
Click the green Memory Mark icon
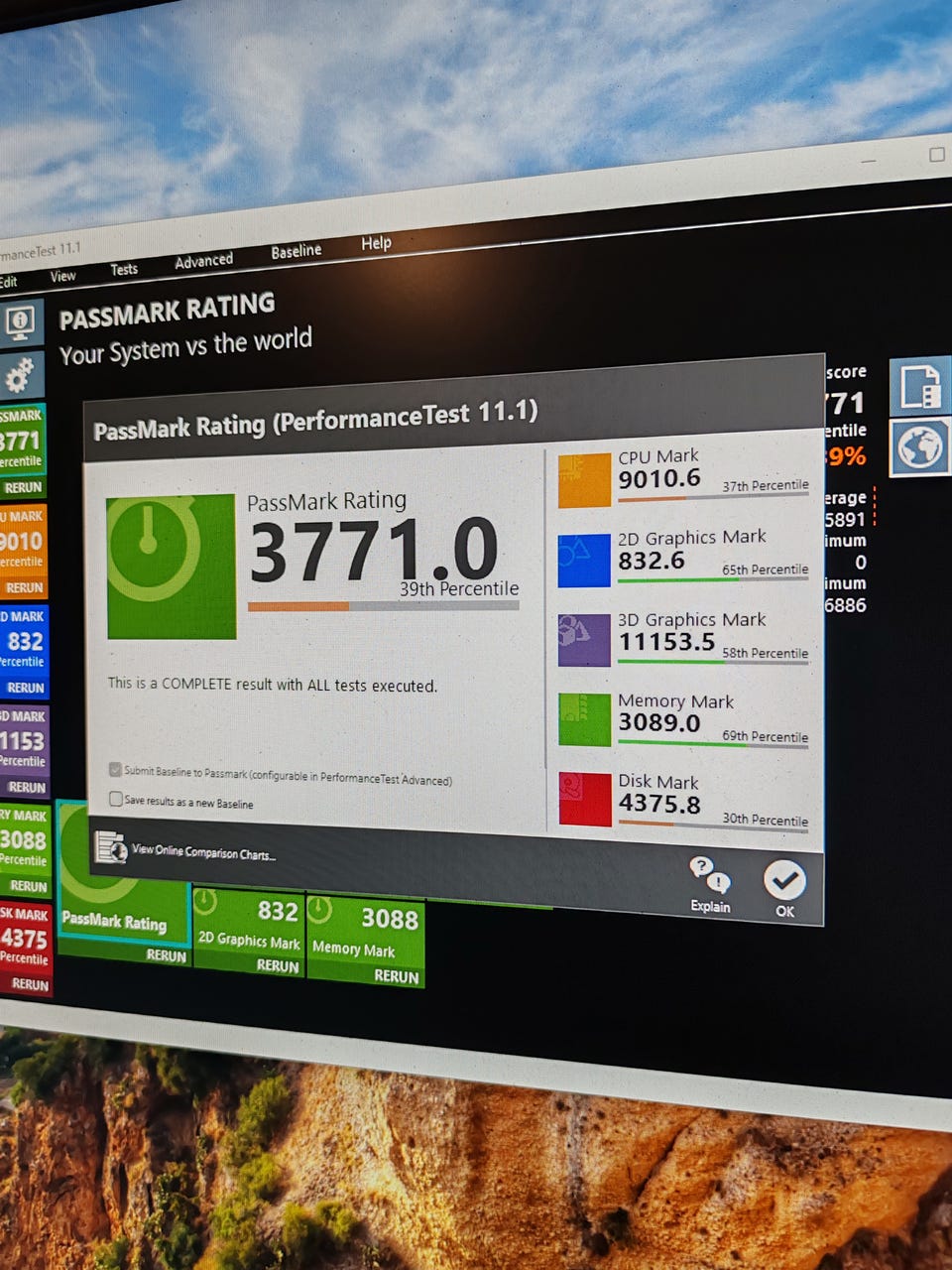coord(584,719)
